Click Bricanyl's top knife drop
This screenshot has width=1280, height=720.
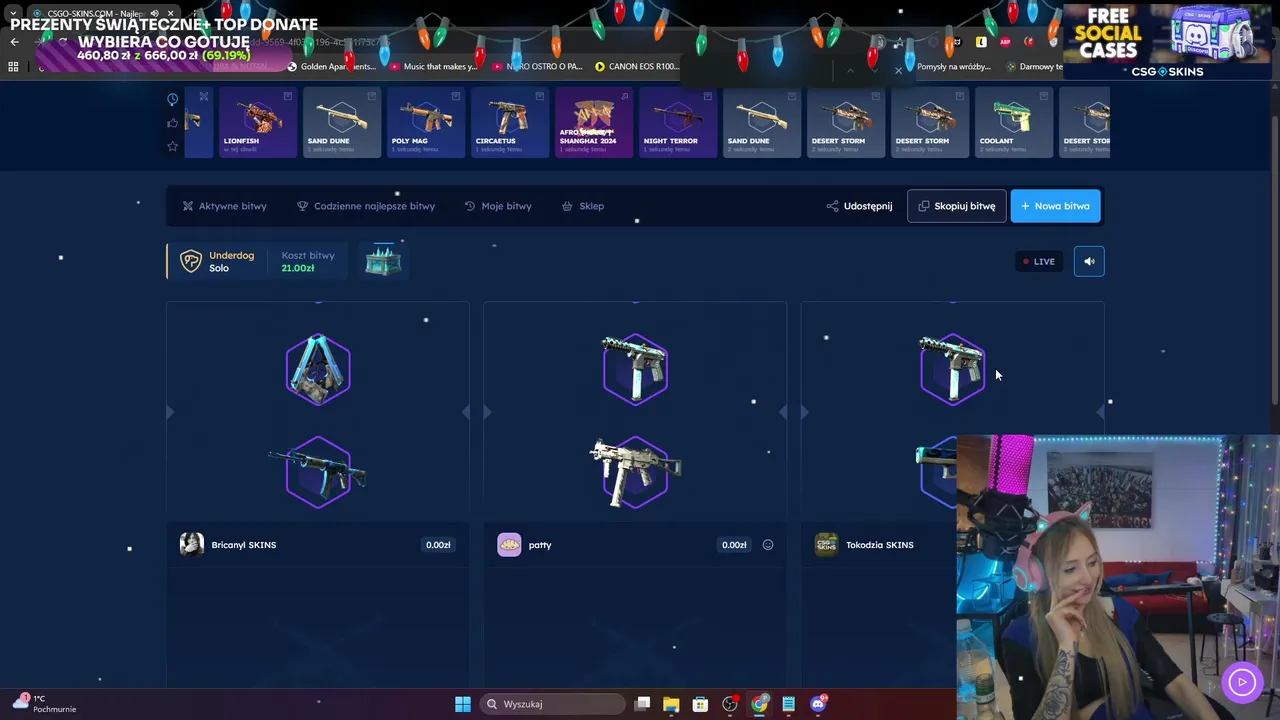(318, 369)
